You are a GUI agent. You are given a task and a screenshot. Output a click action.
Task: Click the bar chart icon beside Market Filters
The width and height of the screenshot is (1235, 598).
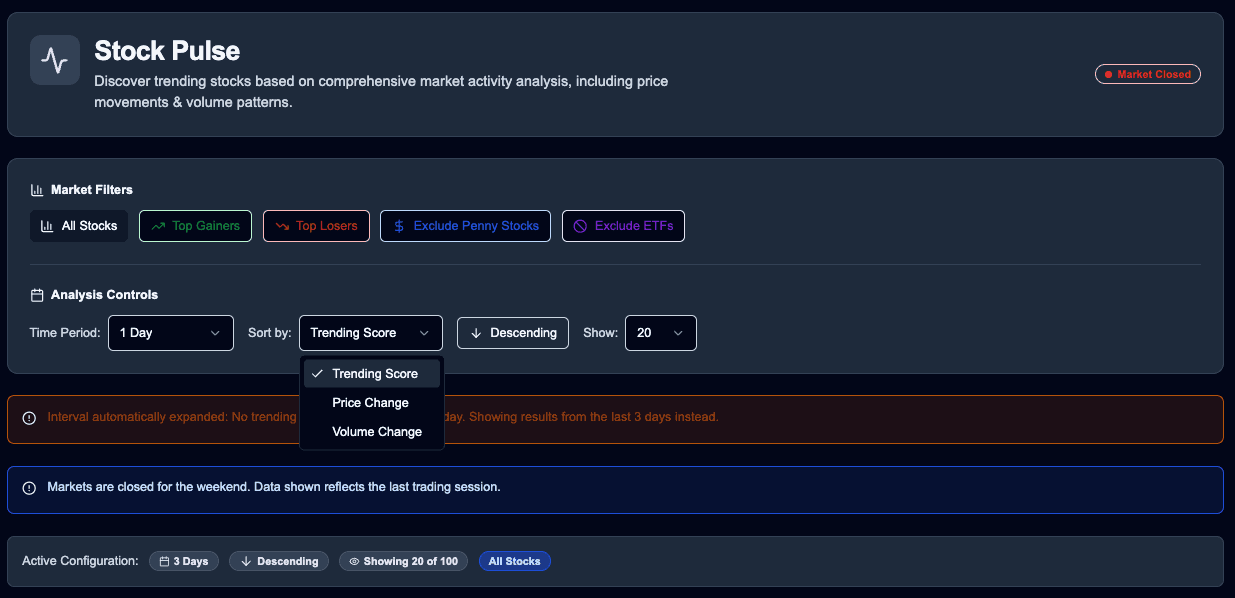(x=37, y=189)
